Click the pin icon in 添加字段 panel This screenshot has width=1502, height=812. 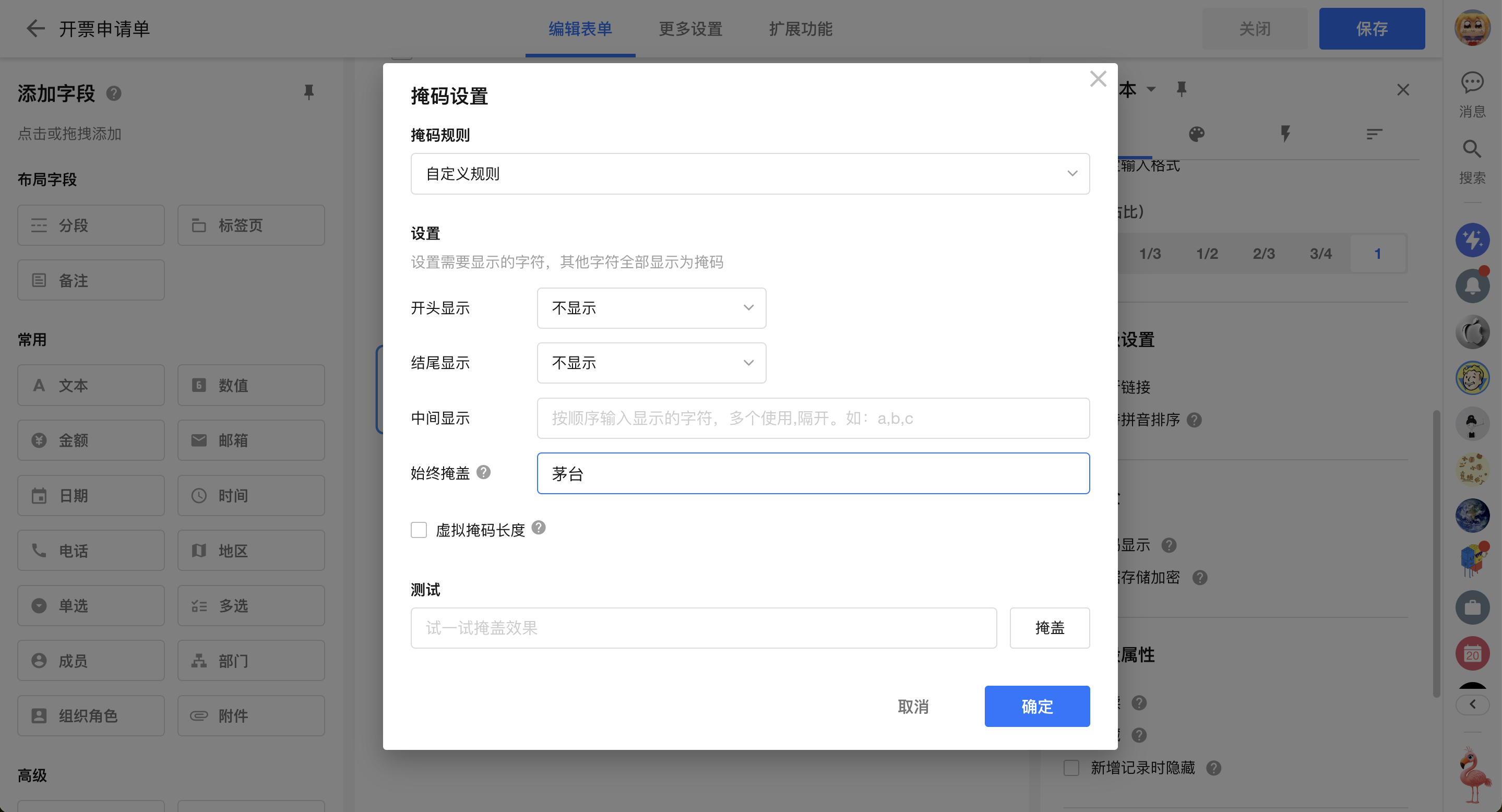[308, 92]
